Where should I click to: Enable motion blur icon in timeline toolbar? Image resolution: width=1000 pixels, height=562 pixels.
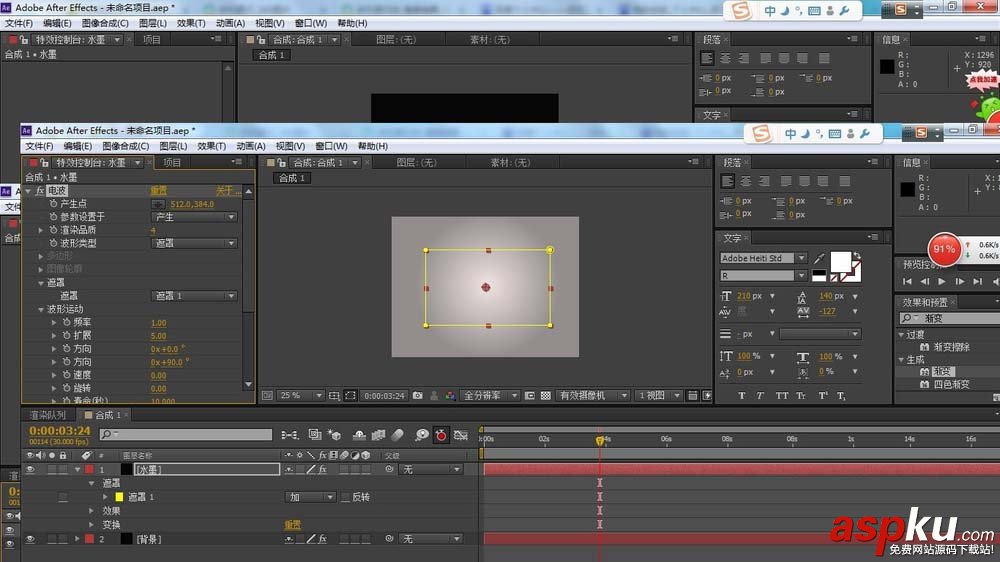click(397, 435)
